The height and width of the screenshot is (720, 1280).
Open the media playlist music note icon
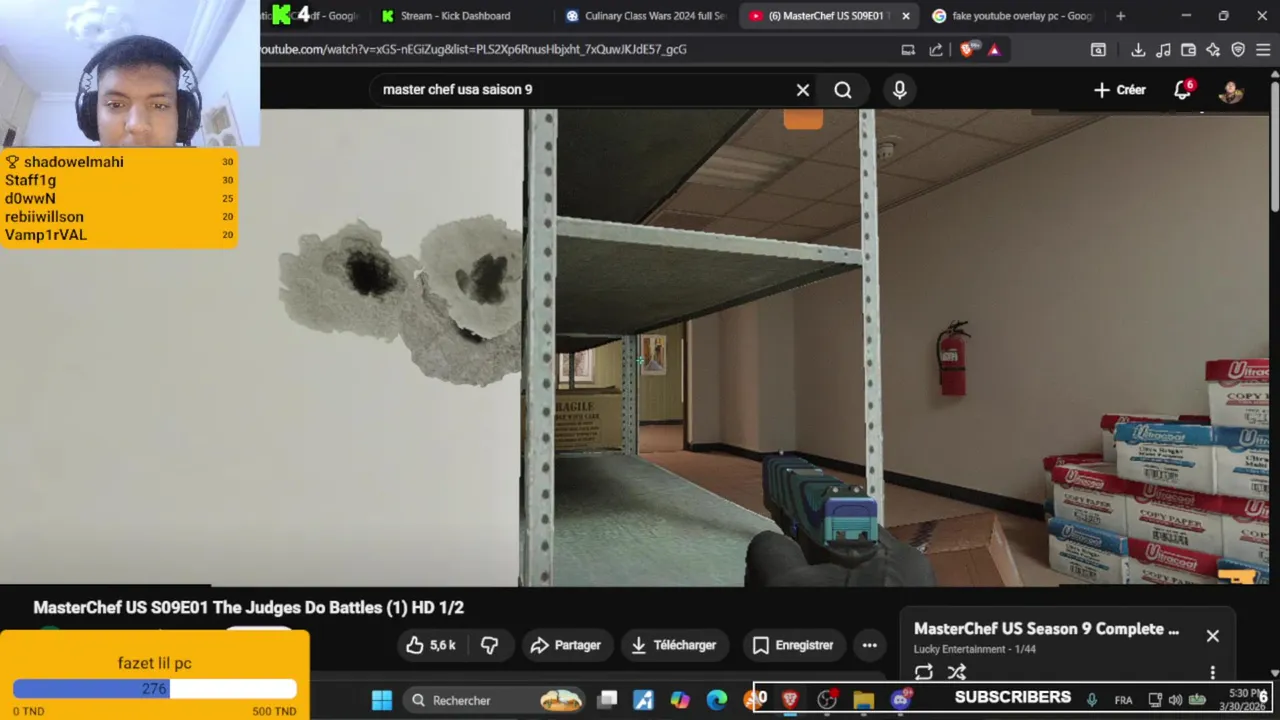click(x=1163, y=50)
